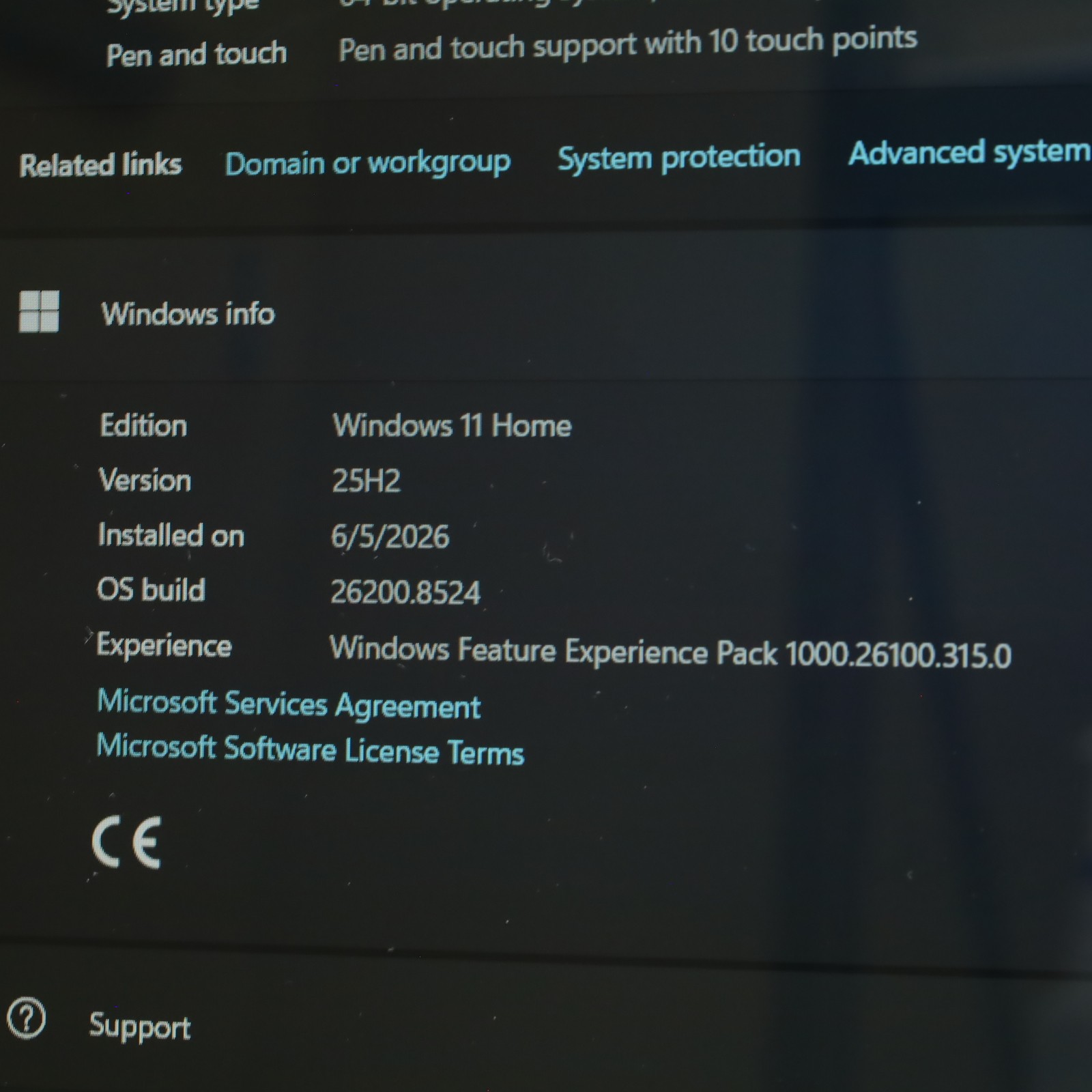
Task: Select Pen and touch support value text
Action: 628,44
